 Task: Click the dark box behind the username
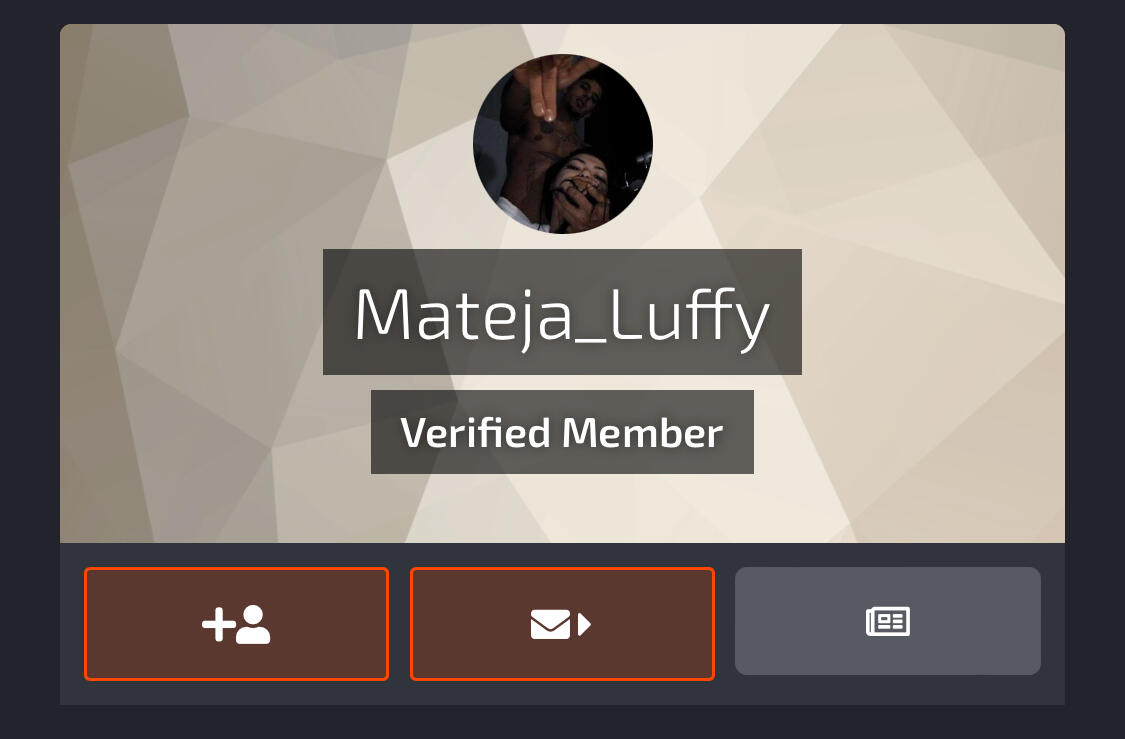click(x=562, y=312)
